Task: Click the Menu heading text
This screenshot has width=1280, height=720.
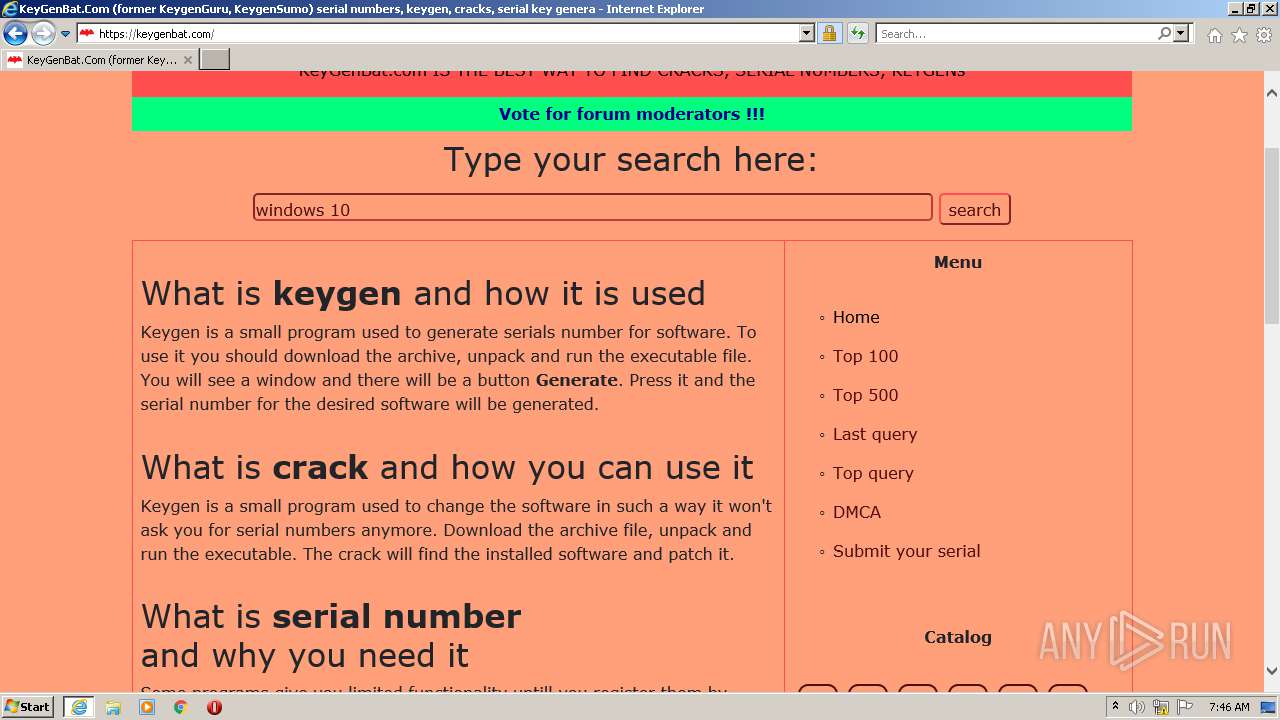Action: 958,262
